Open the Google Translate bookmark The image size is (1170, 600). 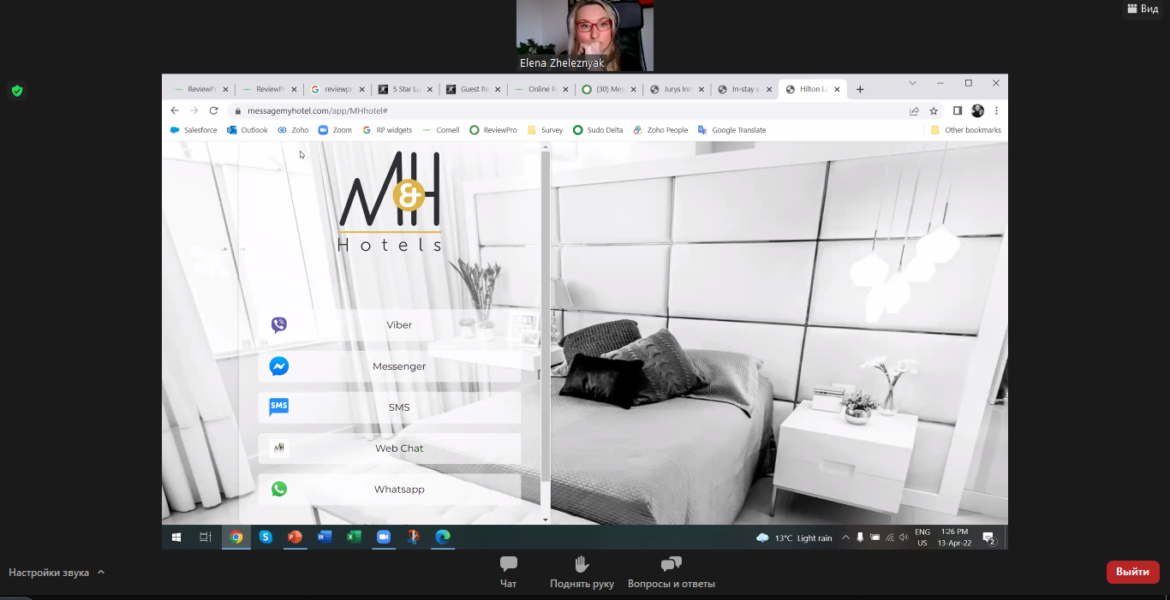(732, 130)
